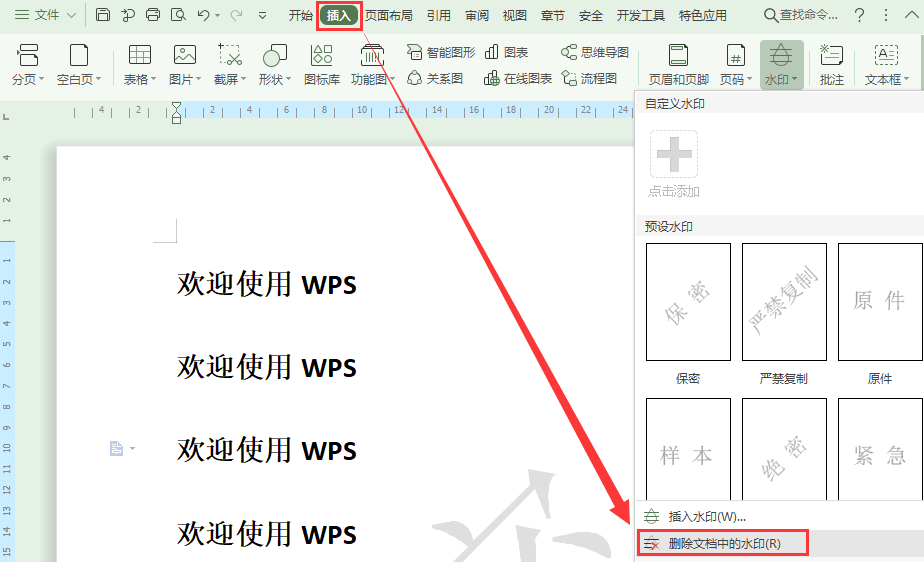
Task: Insert an 在线图表 online chart
Action: click(518, 78)
